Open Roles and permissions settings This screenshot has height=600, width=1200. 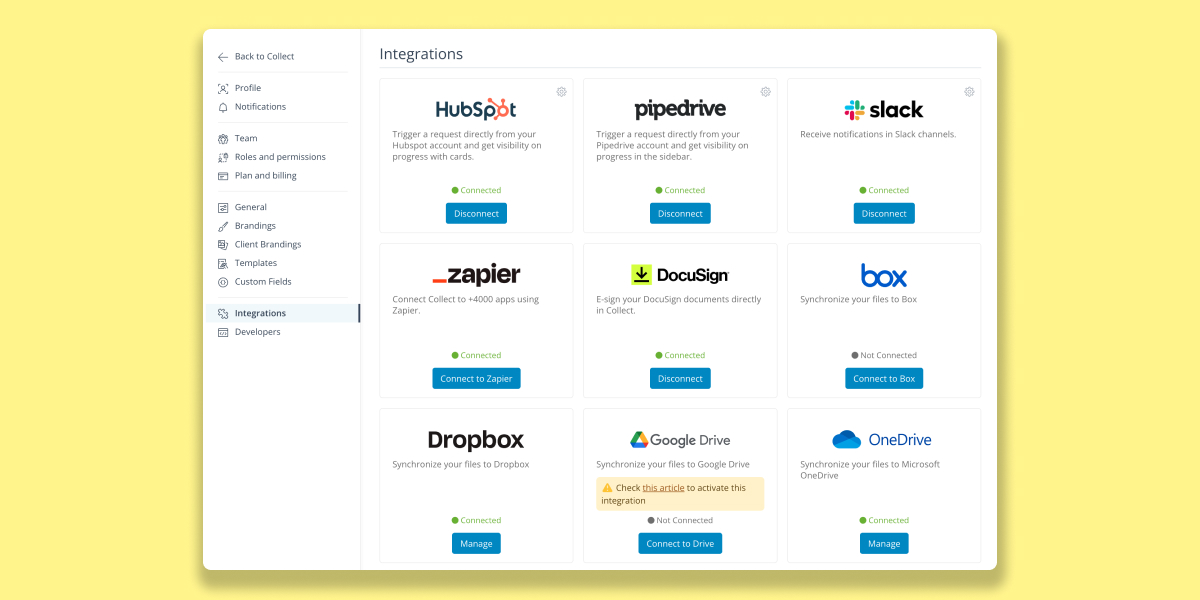[279, 157]
